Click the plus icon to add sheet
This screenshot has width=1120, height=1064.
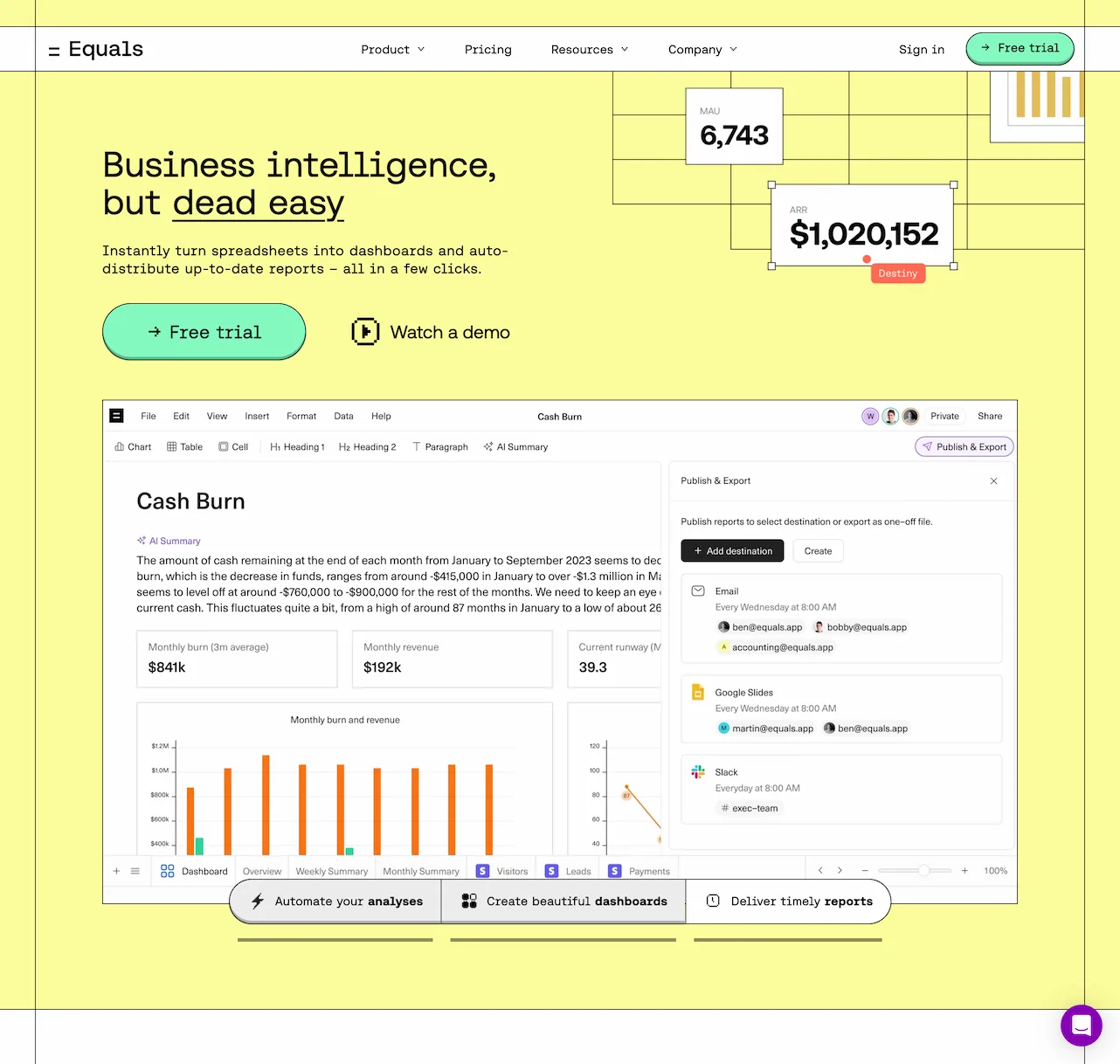pyautogui.click(x=116, y=871)
